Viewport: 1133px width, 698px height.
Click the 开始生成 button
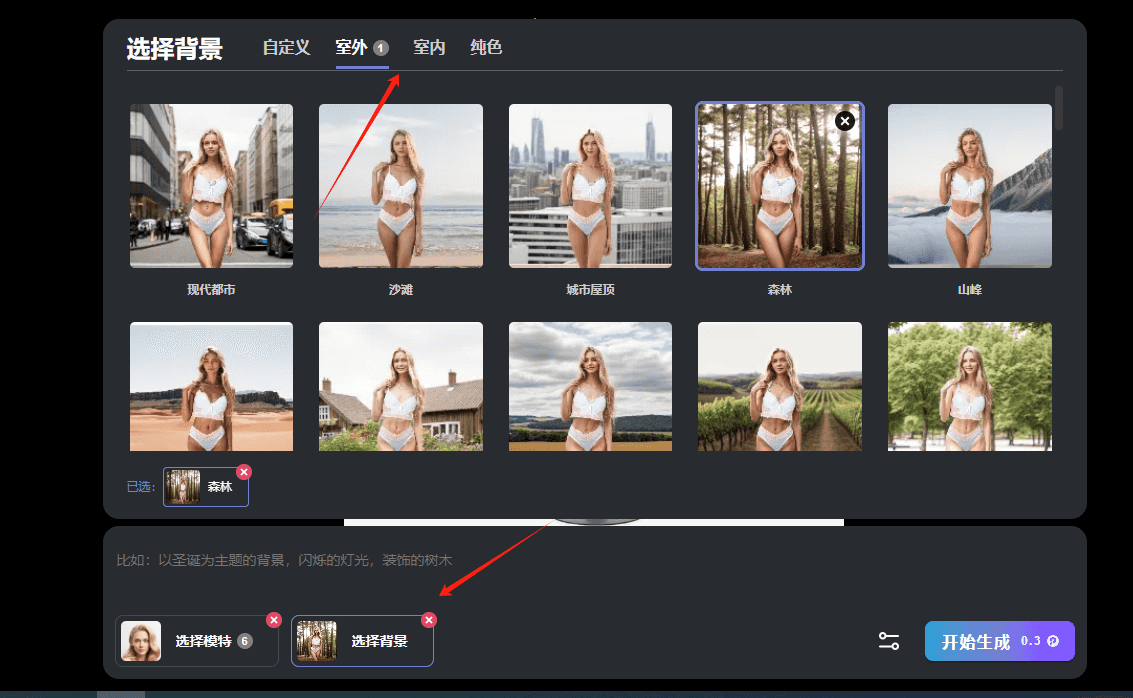click(999, 641)
